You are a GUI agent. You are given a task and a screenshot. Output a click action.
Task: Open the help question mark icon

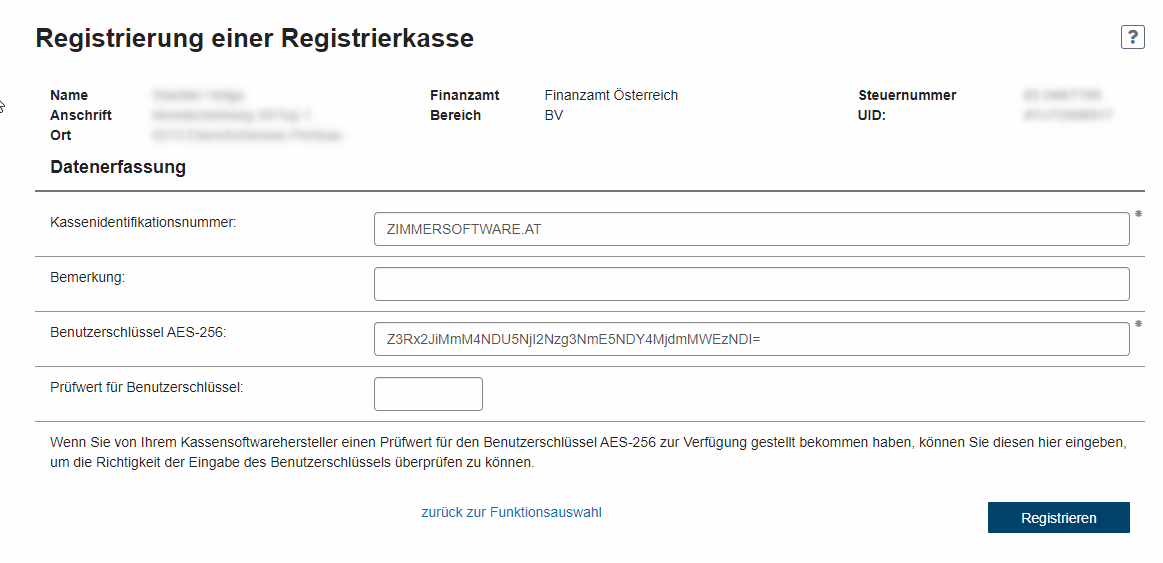(1132, 37)
